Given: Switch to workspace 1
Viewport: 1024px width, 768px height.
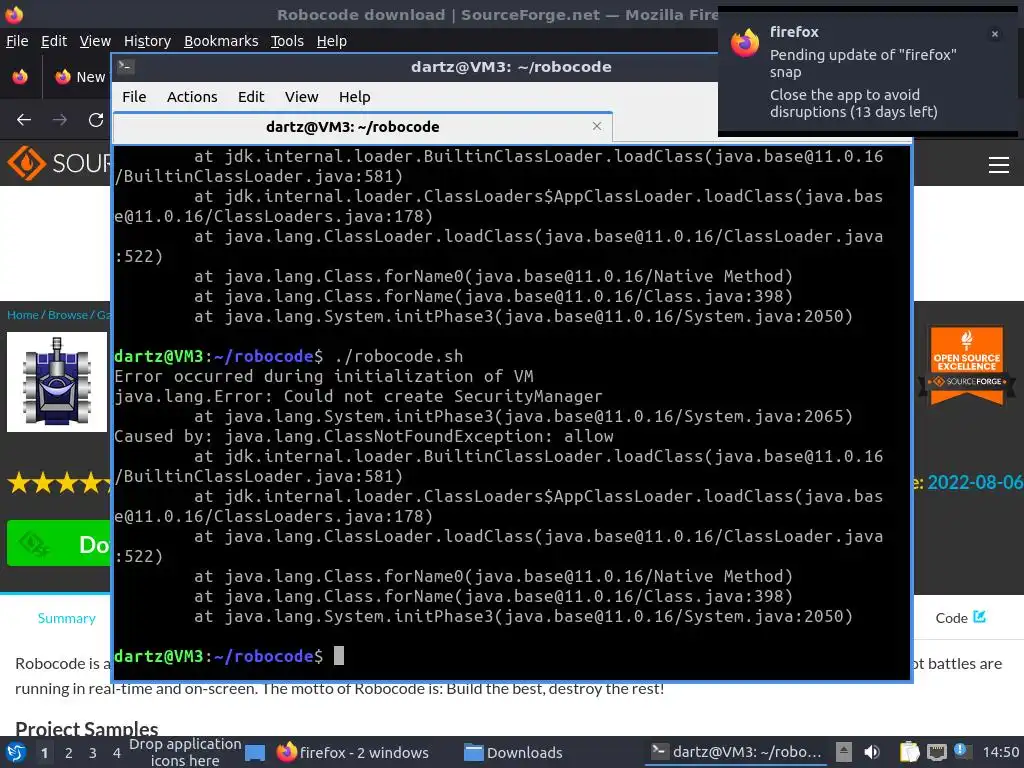Looking at the screenshot, I should [x=44, y=753].
